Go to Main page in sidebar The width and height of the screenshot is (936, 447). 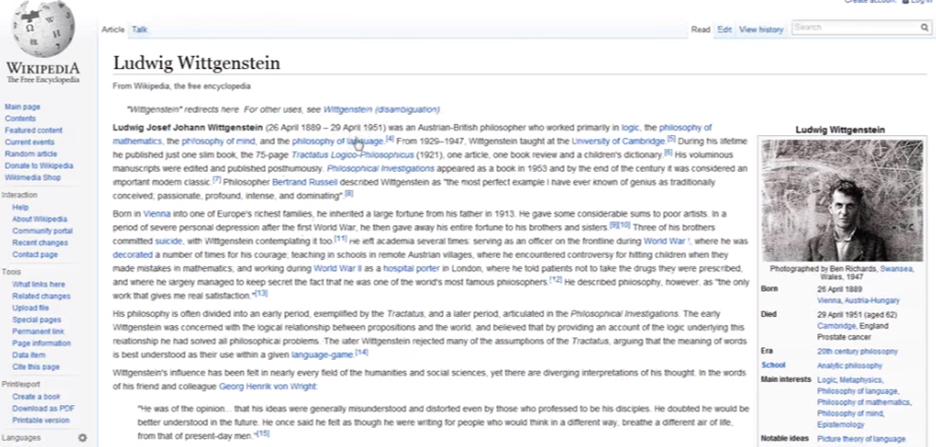pyautogui.click(x=23, y=107)
